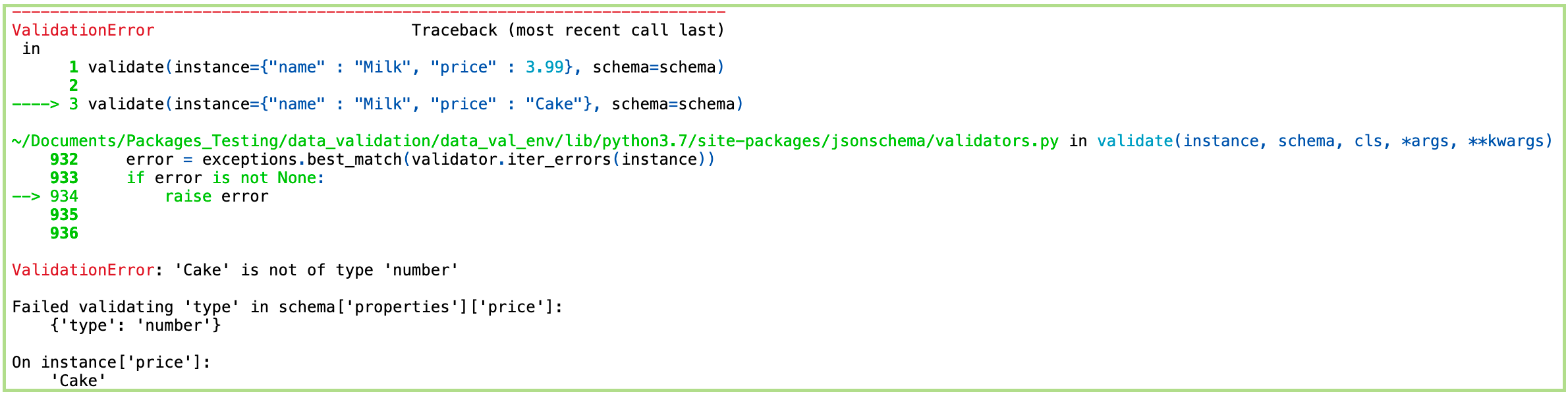Click line number 933
The image size is (1568, 394).
[x=64, y=178]
